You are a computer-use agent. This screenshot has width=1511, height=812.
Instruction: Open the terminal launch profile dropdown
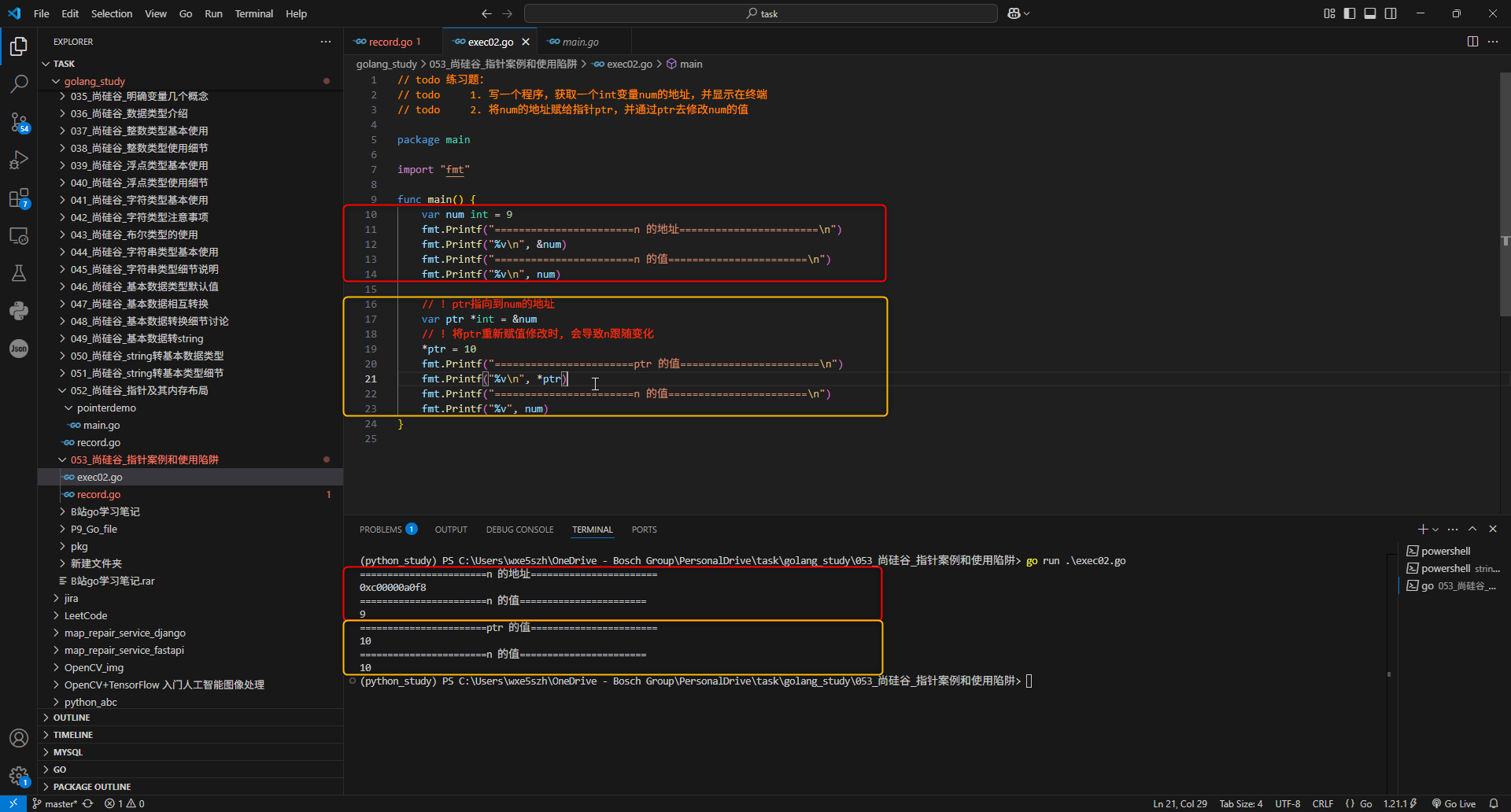pyautogui.click(x=1436, y=530)
